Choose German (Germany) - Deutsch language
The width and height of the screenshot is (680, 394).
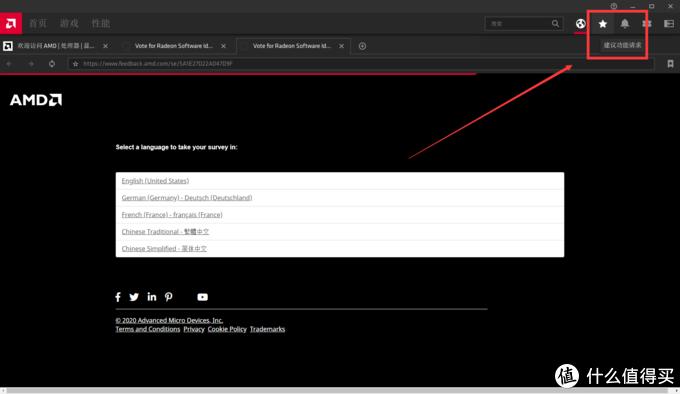(186, 198)
